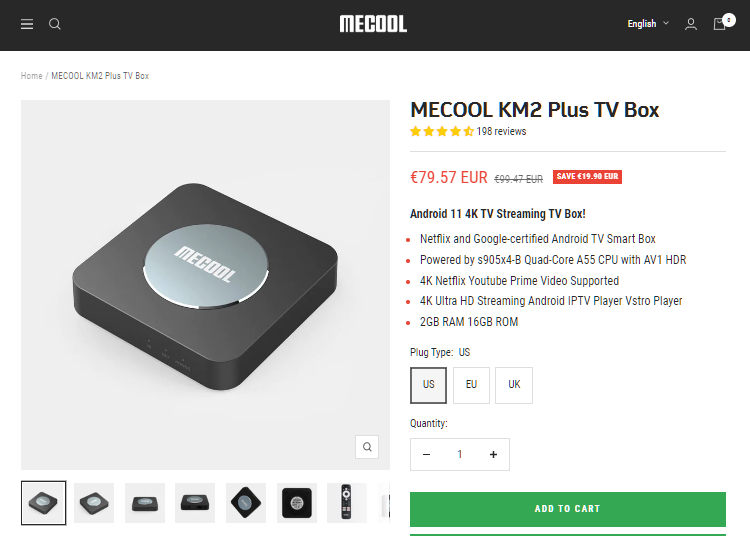Click the quantity number input field

click(x=460, y=454)
